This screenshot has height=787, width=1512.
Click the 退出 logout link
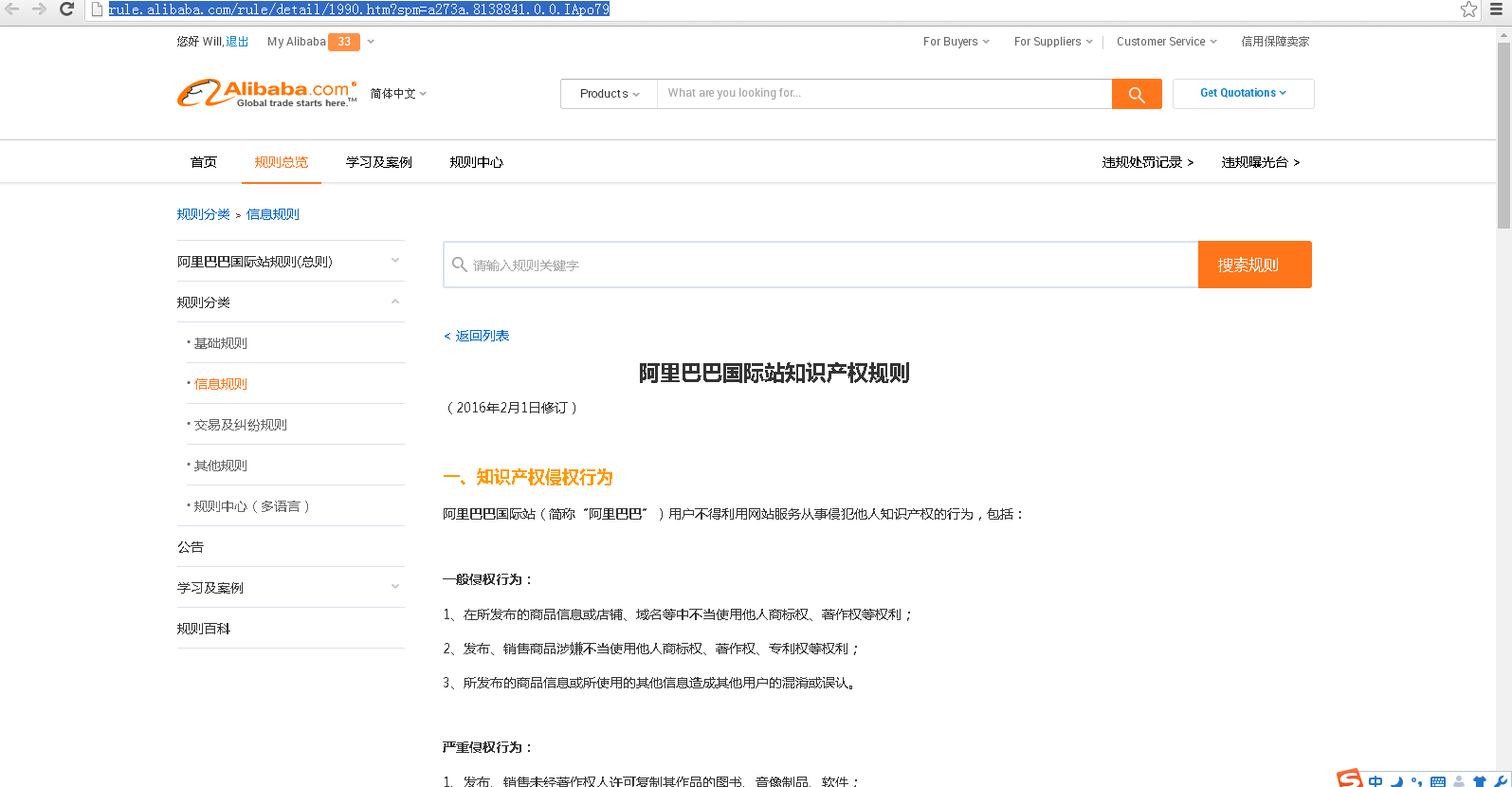click(x=237, y=42)
